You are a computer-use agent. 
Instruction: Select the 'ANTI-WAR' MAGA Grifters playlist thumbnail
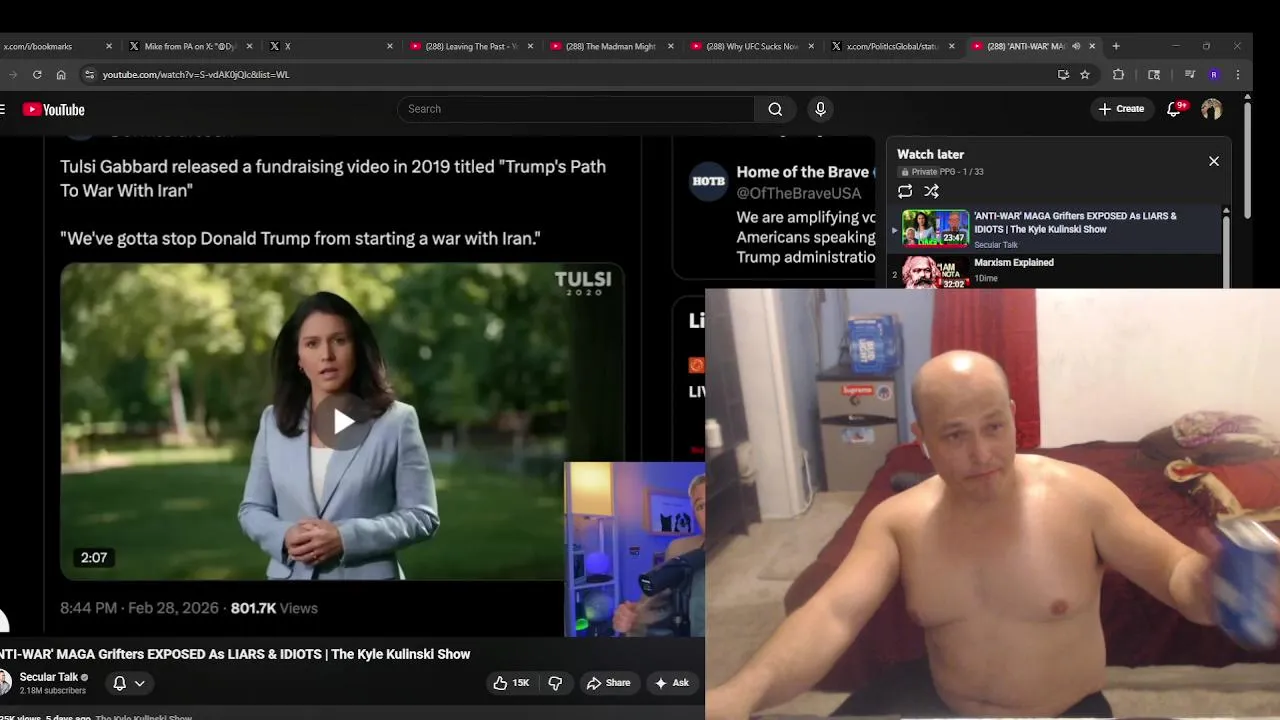click(936, 228)
